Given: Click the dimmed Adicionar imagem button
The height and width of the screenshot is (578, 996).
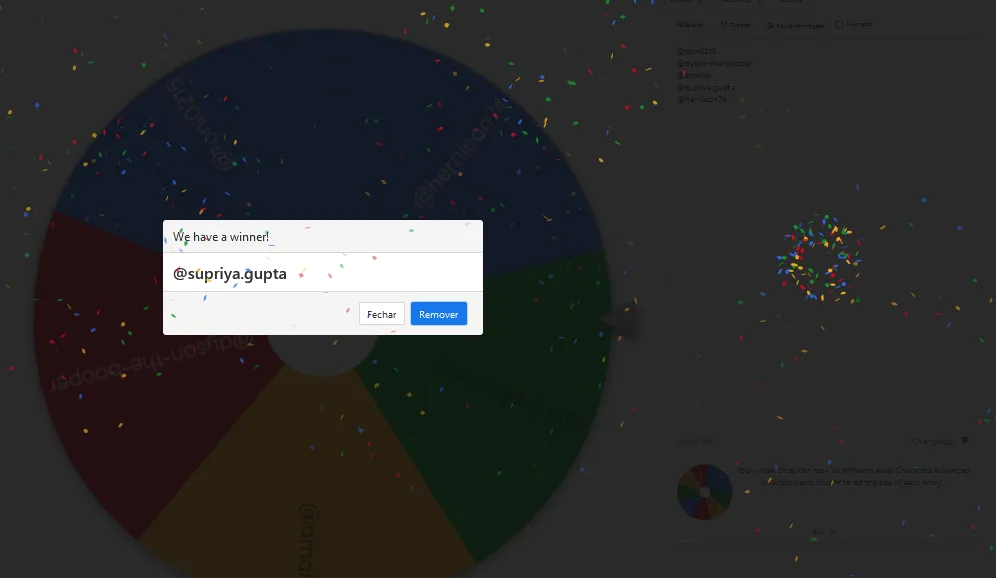Looking at the screenshot, I should pos(795,25).
